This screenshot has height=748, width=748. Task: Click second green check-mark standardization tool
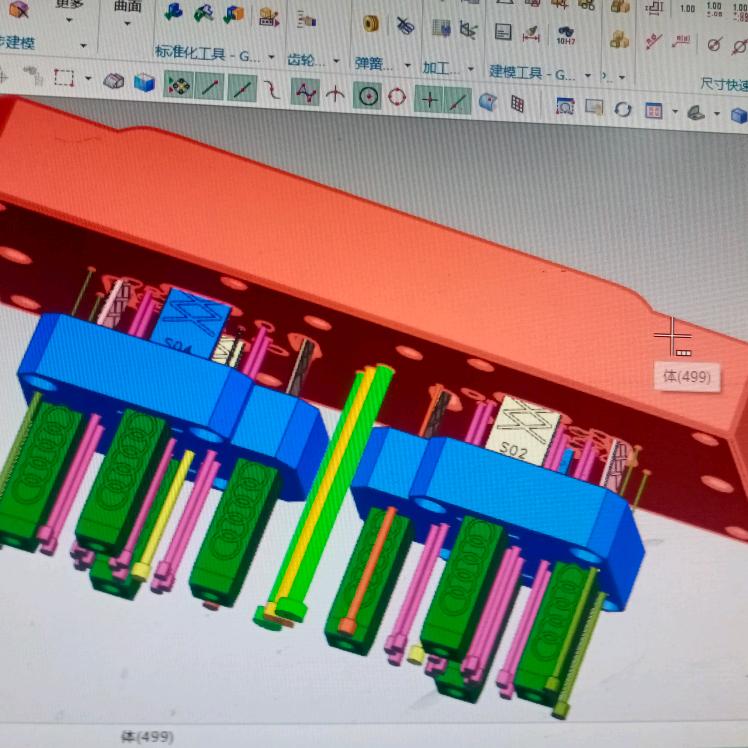203,12
